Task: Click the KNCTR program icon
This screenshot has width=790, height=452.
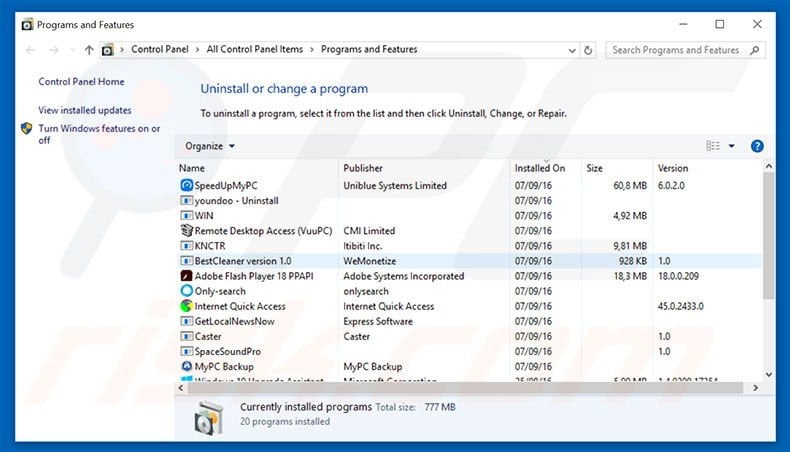Action: coord(186,246)
